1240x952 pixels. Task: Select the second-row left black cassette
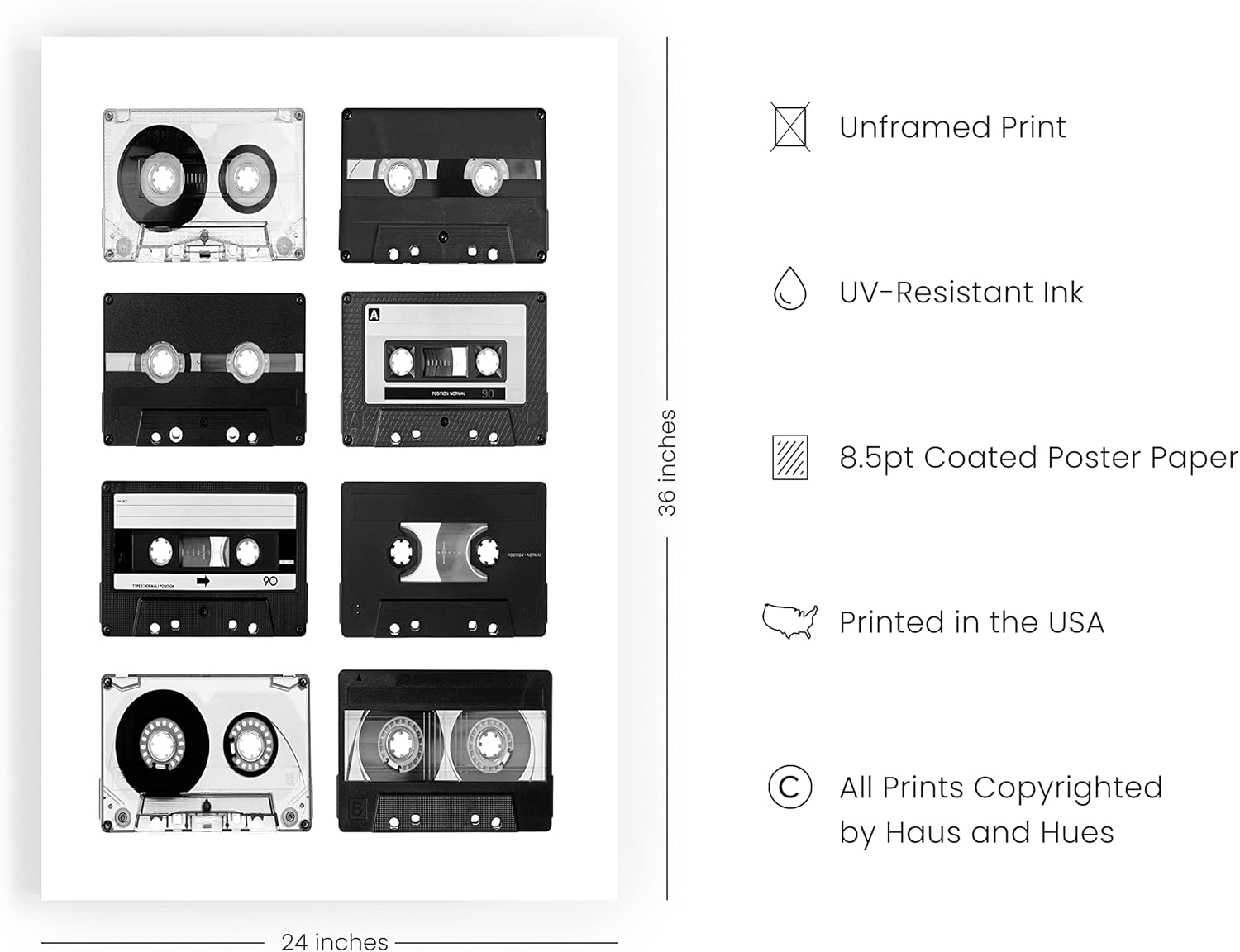coord(203,369)
